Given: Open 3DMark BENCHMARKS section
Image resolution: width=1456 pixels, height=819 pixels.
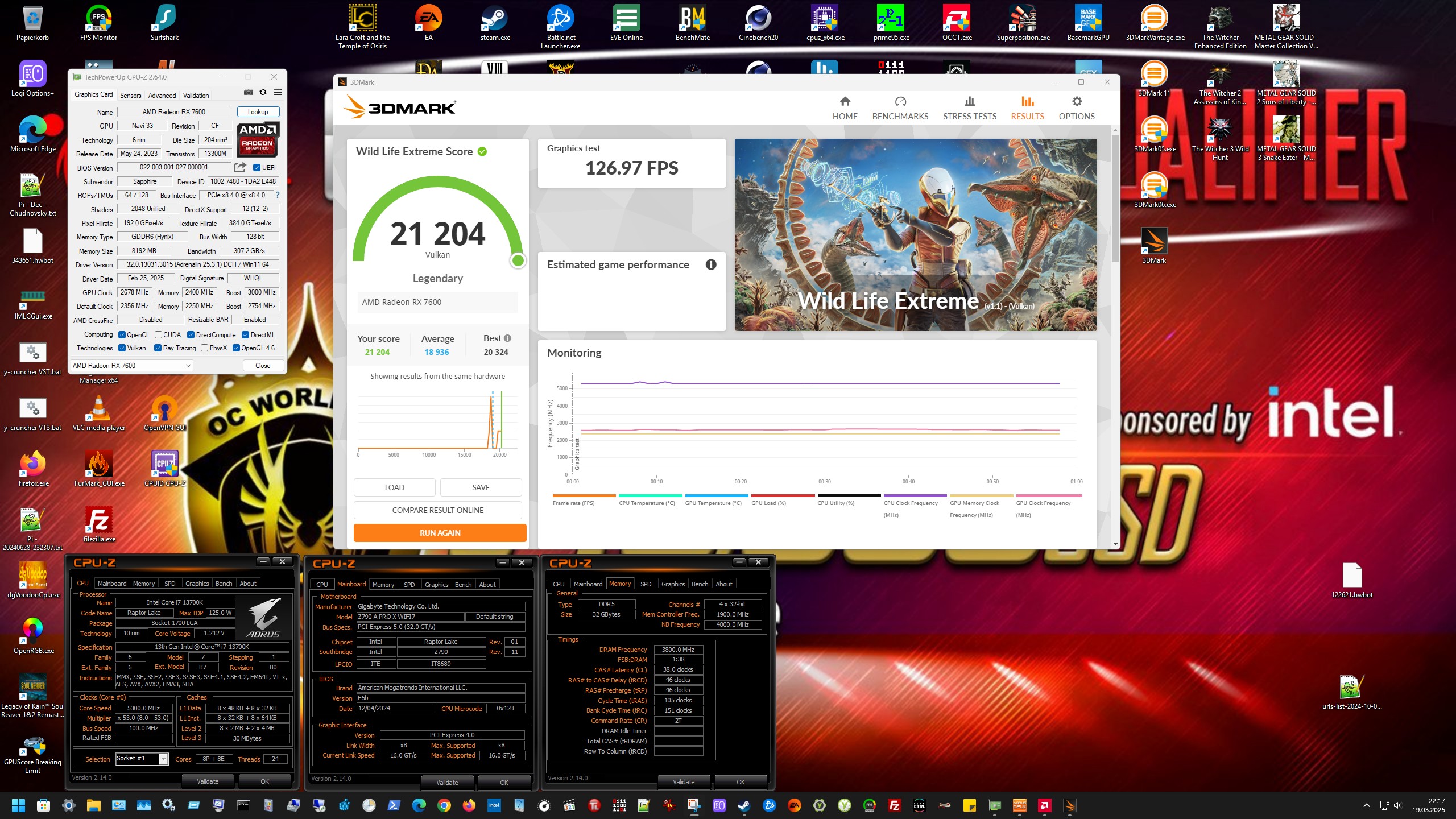Looking at the screenshot, I should [x=900, y=108].
